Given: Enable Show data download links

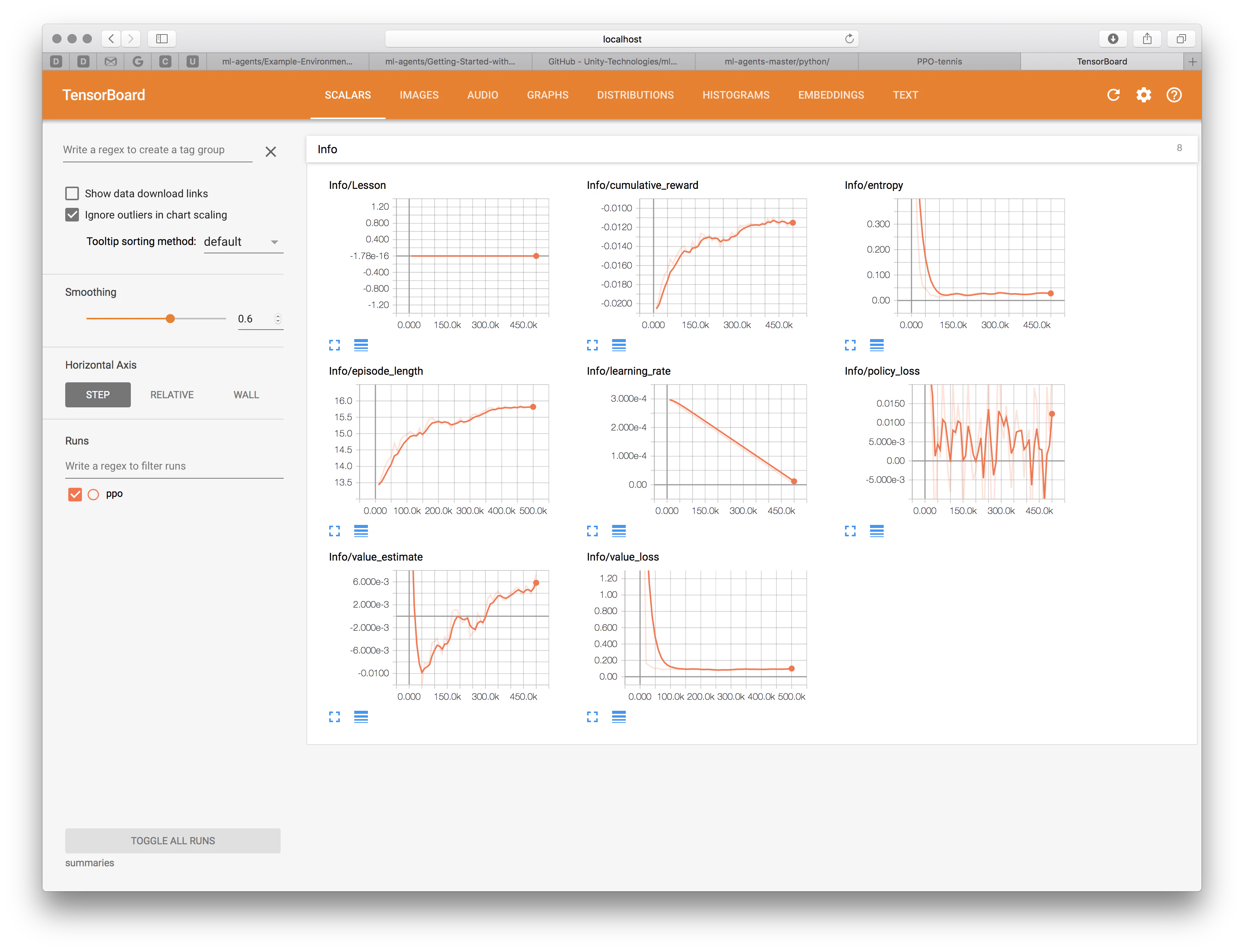Looking at the screenshot, I should [x=72, y=193].
